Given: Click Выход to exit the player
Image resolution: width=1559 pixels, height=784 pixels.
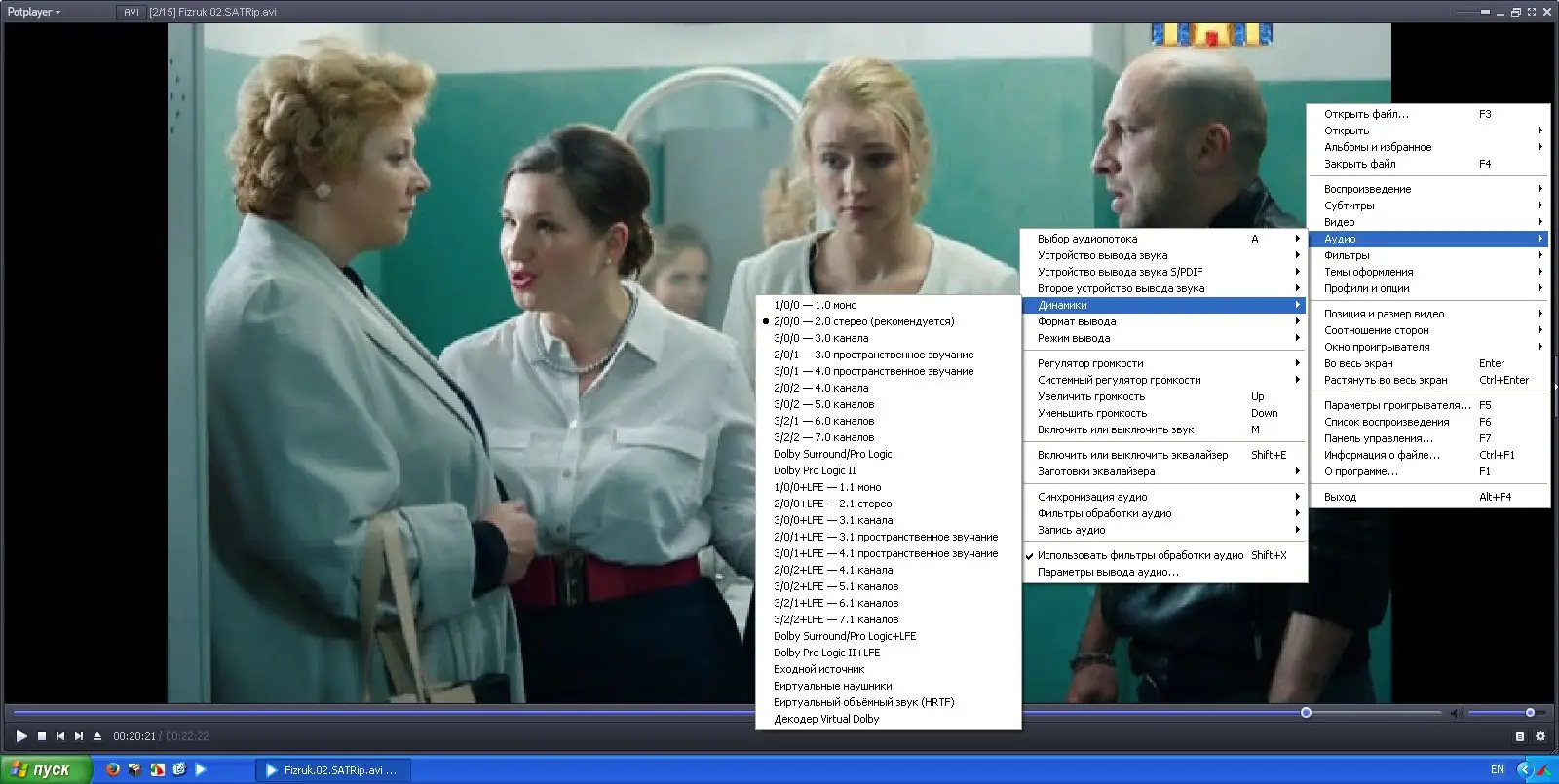Looking at the screenshot, I should (x=1427, y=497).
